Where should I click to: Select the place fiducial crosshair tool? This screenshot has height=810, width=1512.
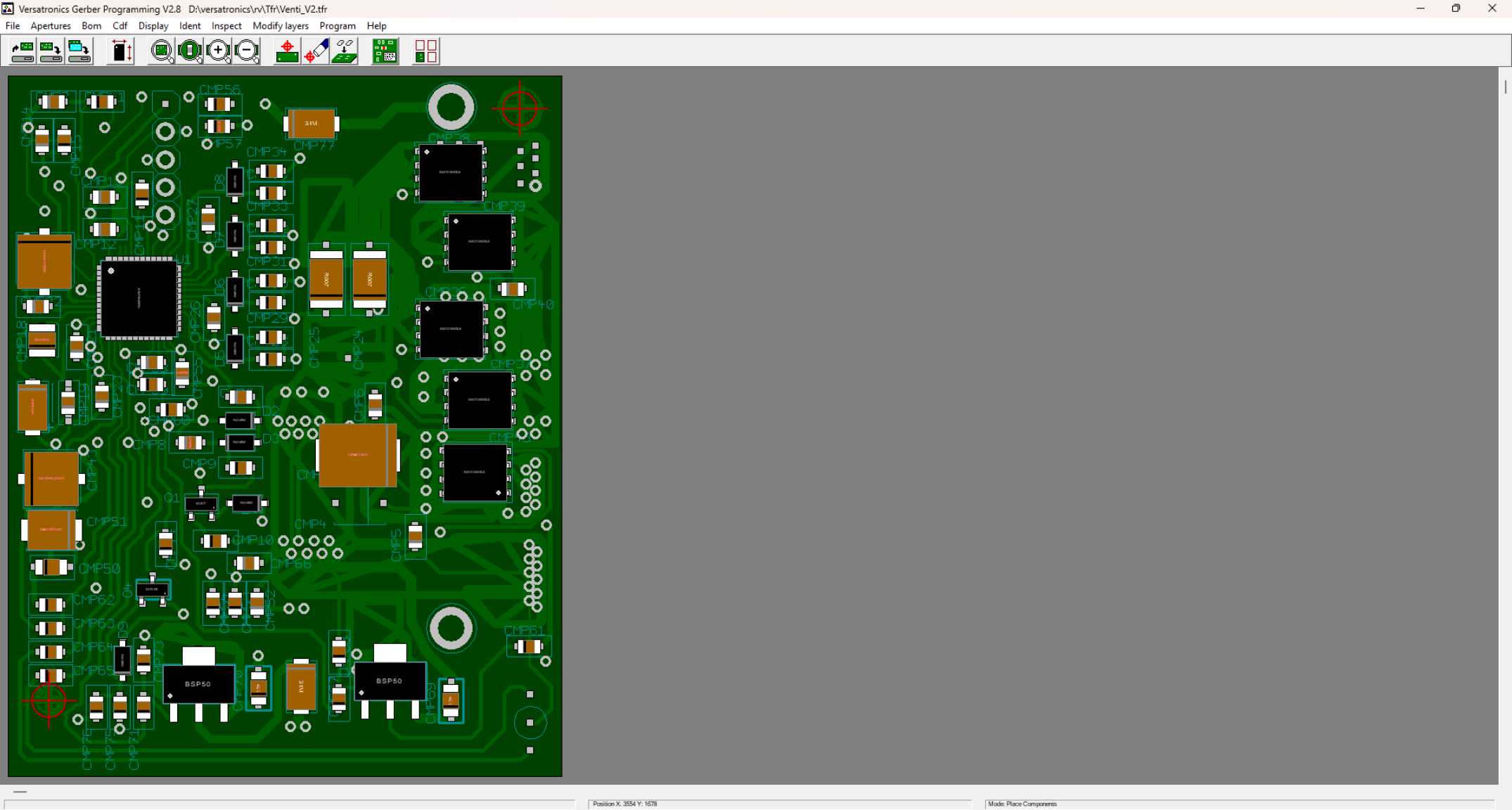point(287,51)
